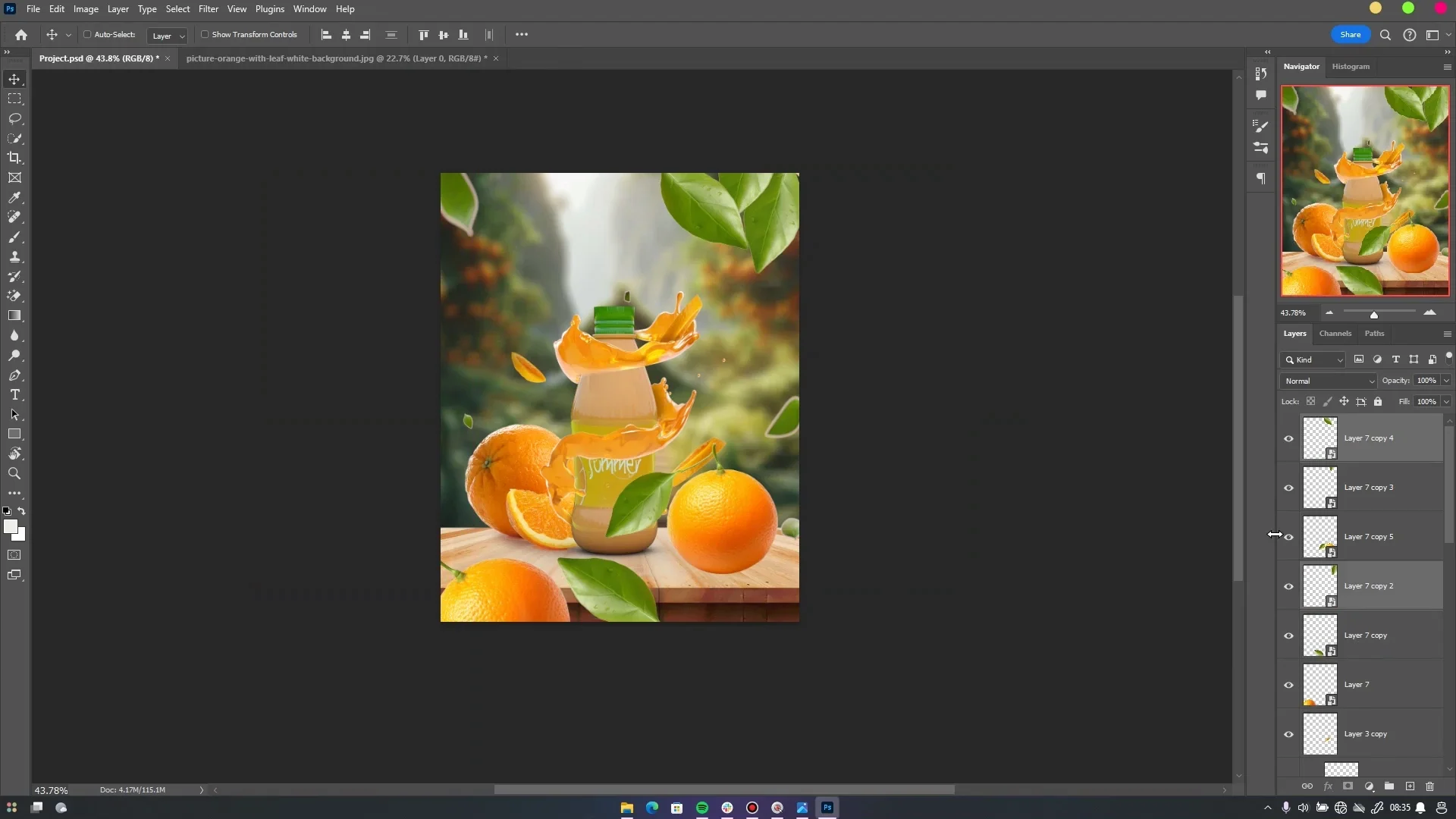
Task: Select the Rectangle shape tool
Action: (x=14, y=434)
